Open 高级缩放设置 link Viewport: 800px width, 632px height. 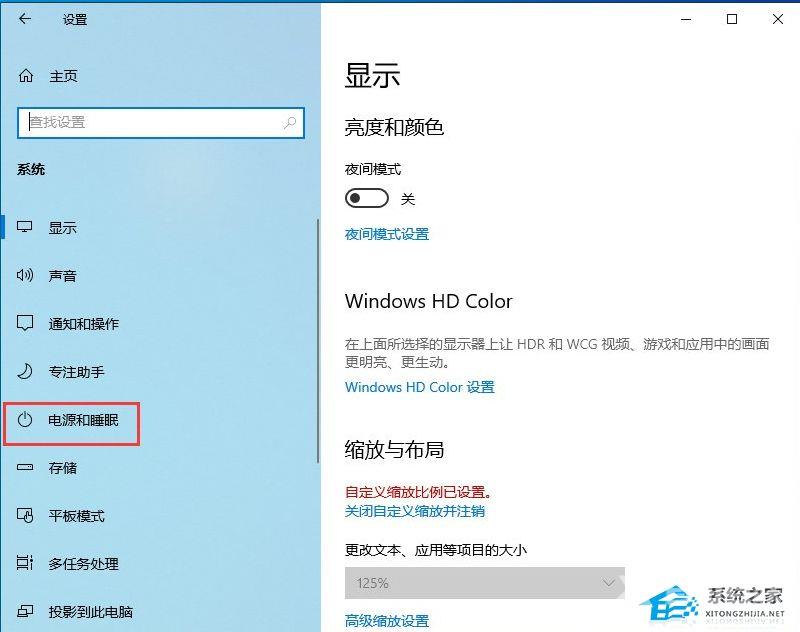click(x=387, y=621)
